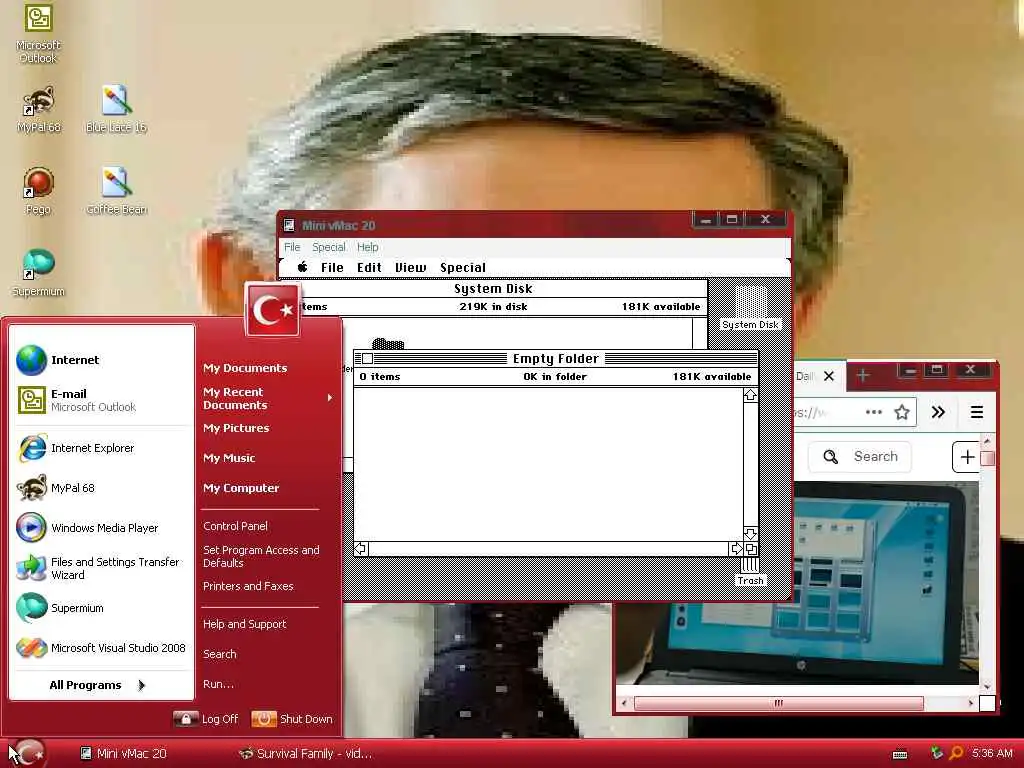Open Search from Start menu
This screenshot has height=768, width=1024.
(x=219, y=654)
